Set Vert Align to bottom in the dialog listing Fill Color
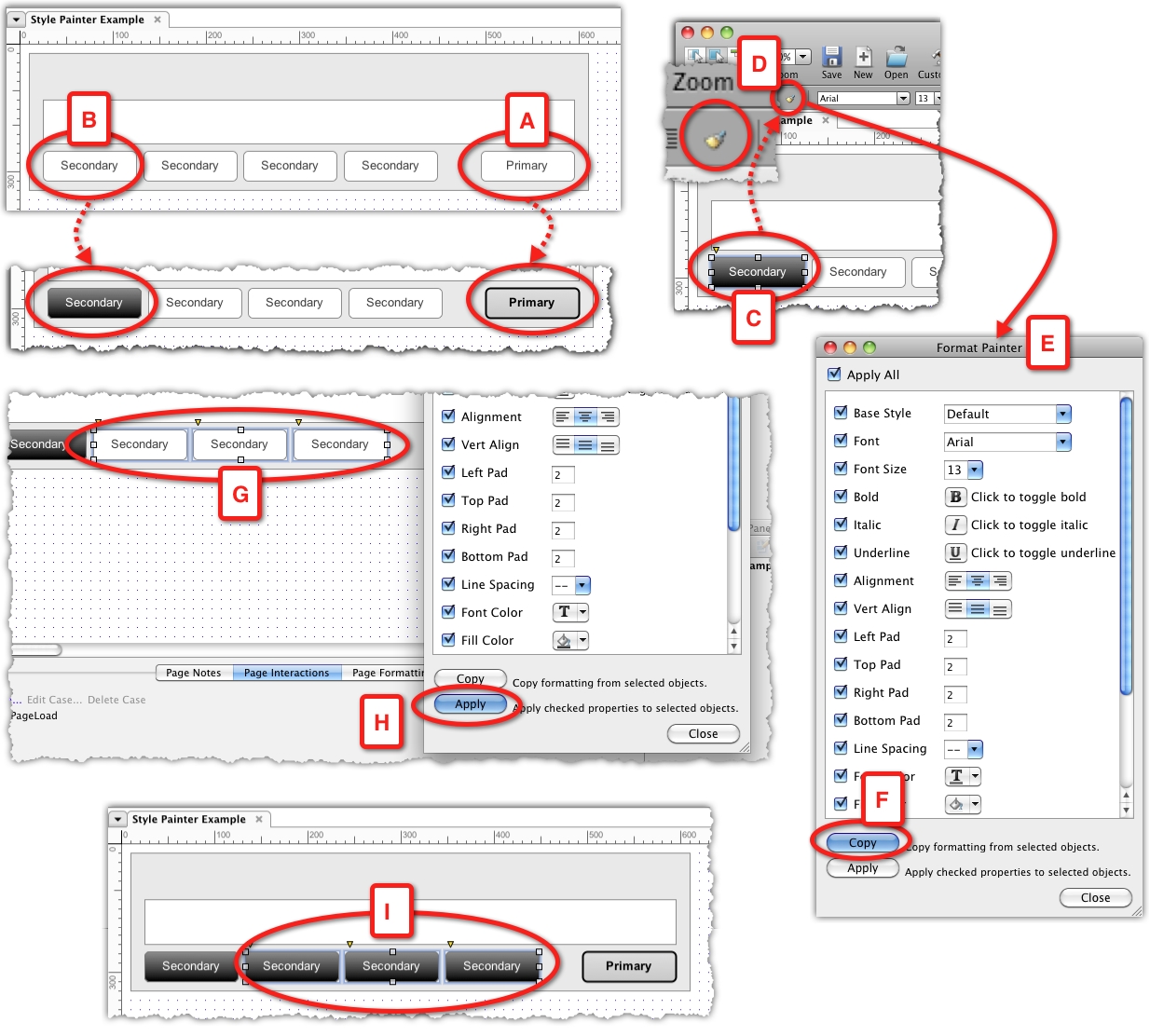 tap(608, 444)
